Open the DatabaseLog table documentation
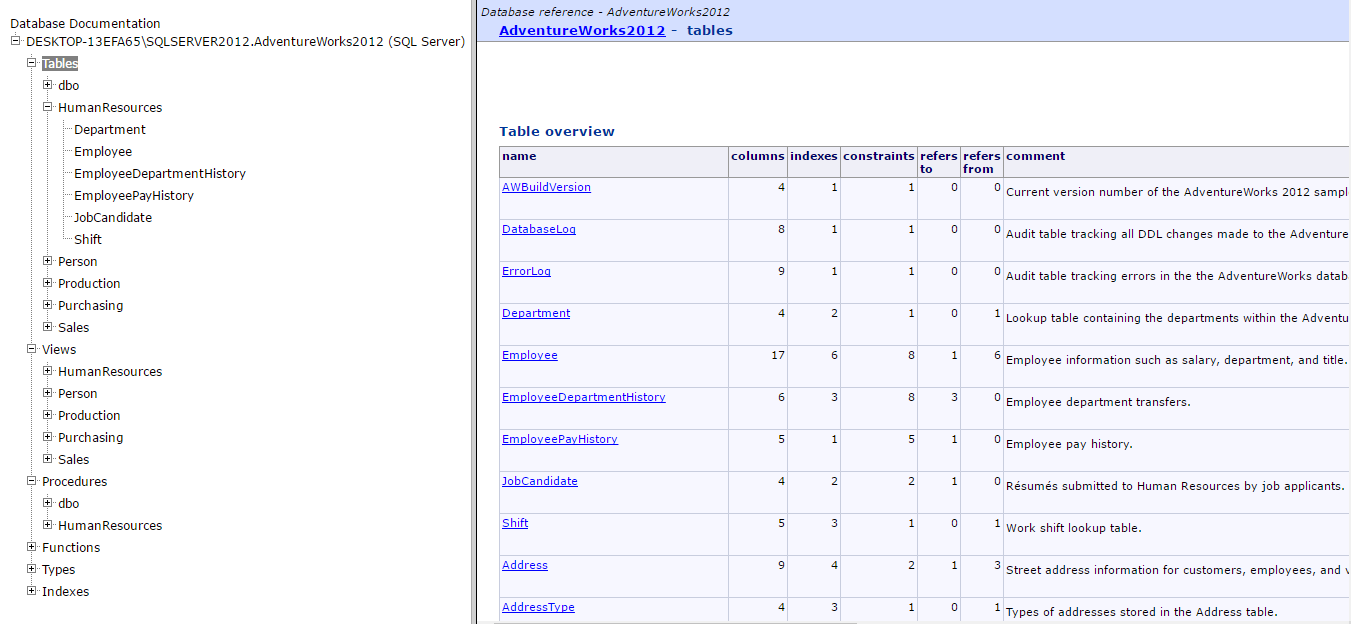Image resolution: width=1351 pixels, height=624 pixels. click(538, 228)
